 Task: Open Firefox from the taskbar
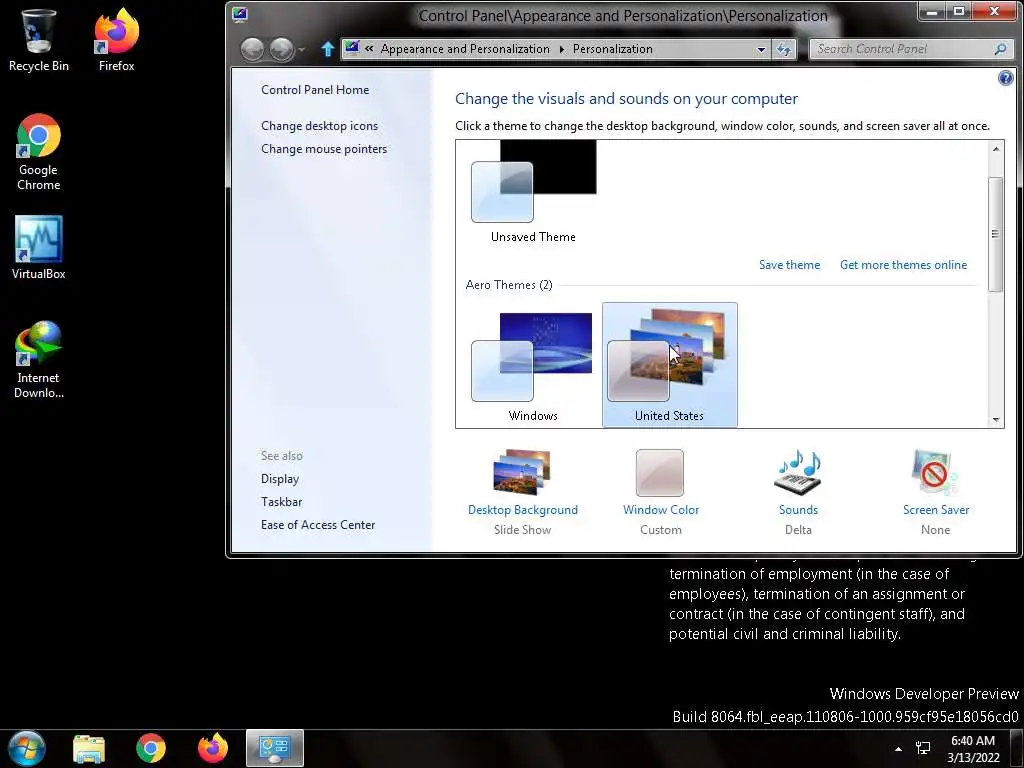[213, 748]
